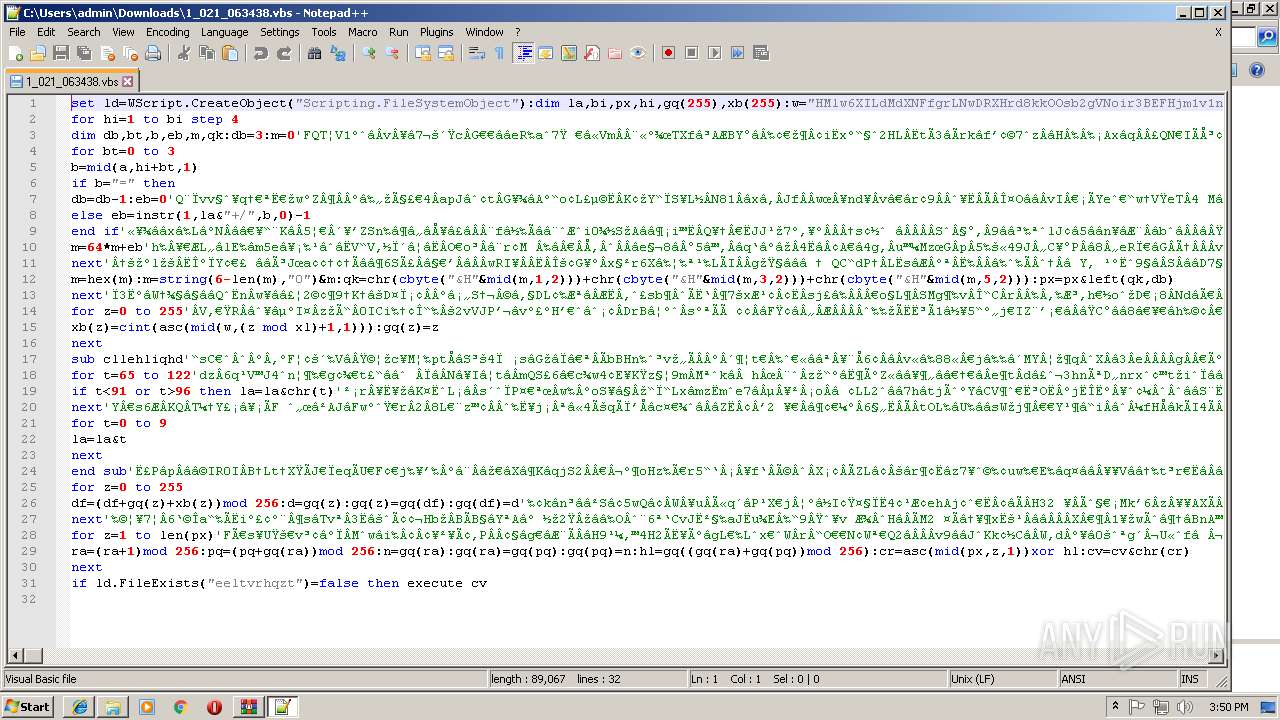This screenshot has width=1280, height=720.
Task: Open the Language menu
Action: [x=224, y=32]
